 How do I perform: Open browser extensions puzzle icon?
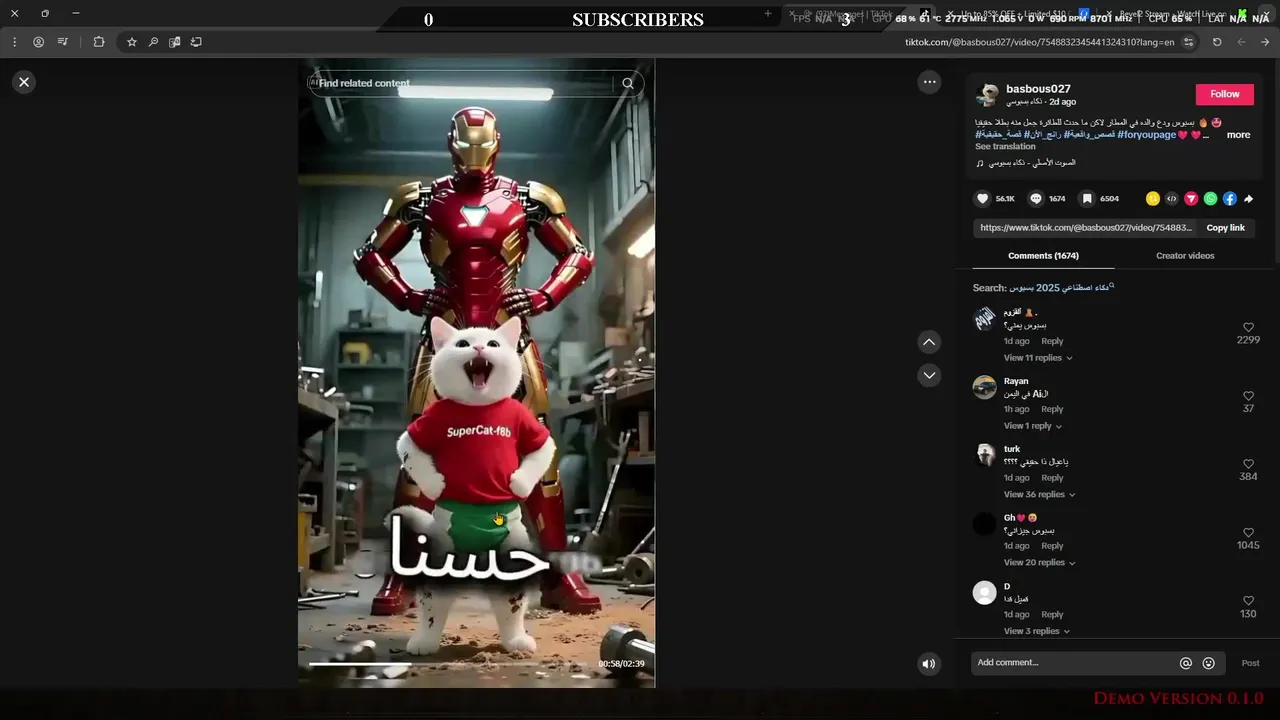[98, 42]
